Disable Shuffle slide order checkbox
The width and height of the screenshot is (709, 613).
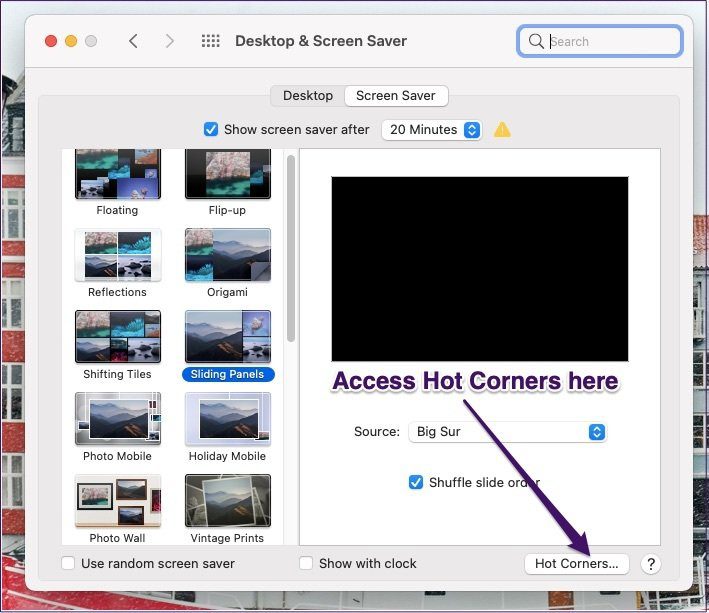[x=416, y=482]
